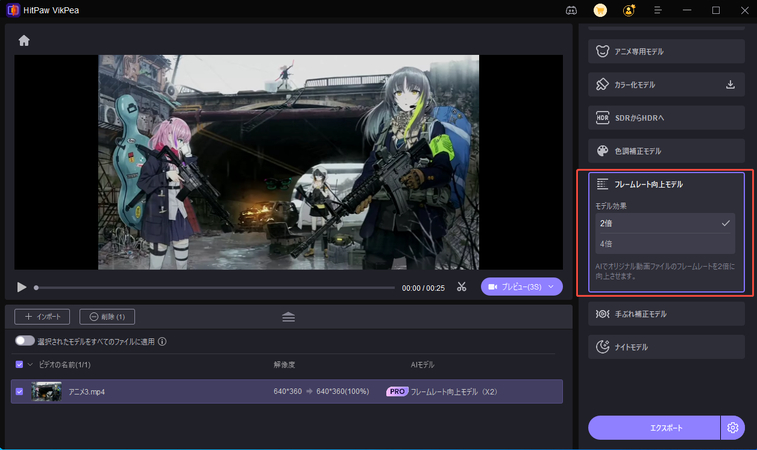Uncheck the アニメ3.mp4 file checkbox
Image resolution: width=757 pixels, height=450 pixels.
[x=20, y=392]
